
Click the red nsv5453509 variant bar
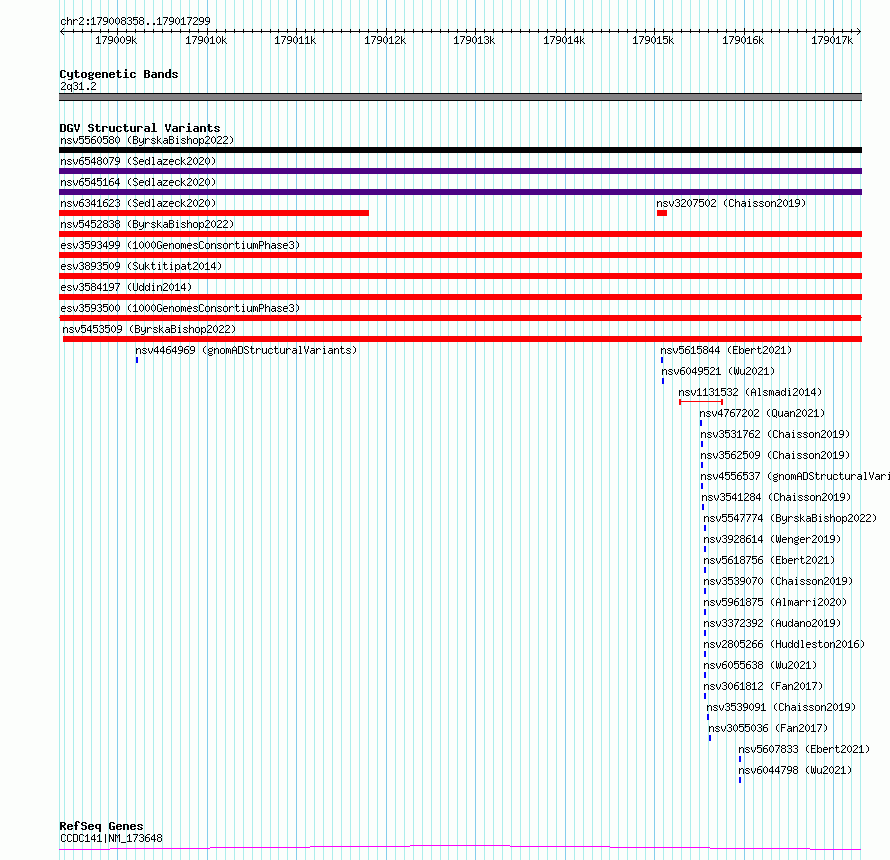462,339
